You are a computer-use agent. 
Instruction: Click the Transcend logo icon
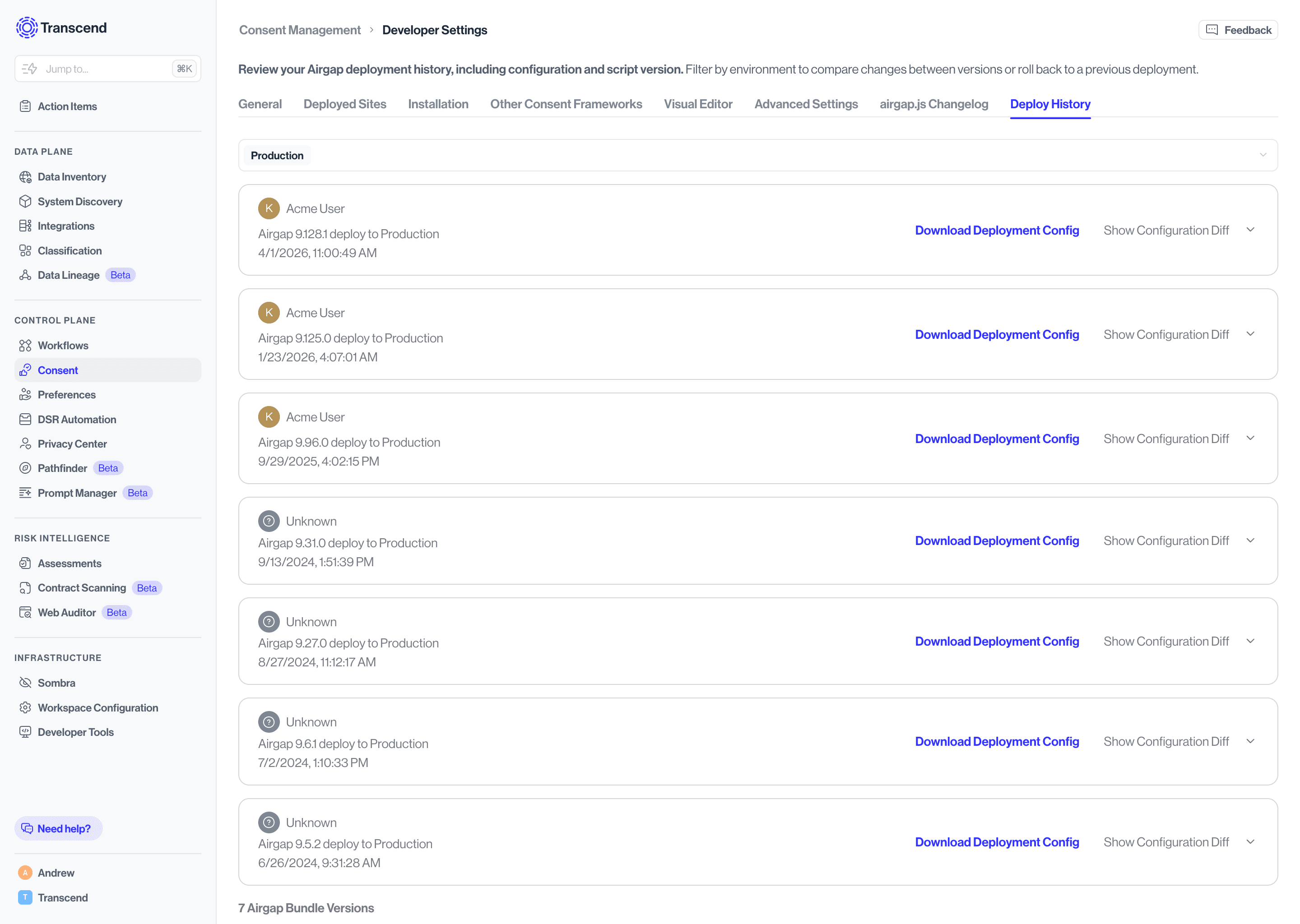click(x=27, y=28)
